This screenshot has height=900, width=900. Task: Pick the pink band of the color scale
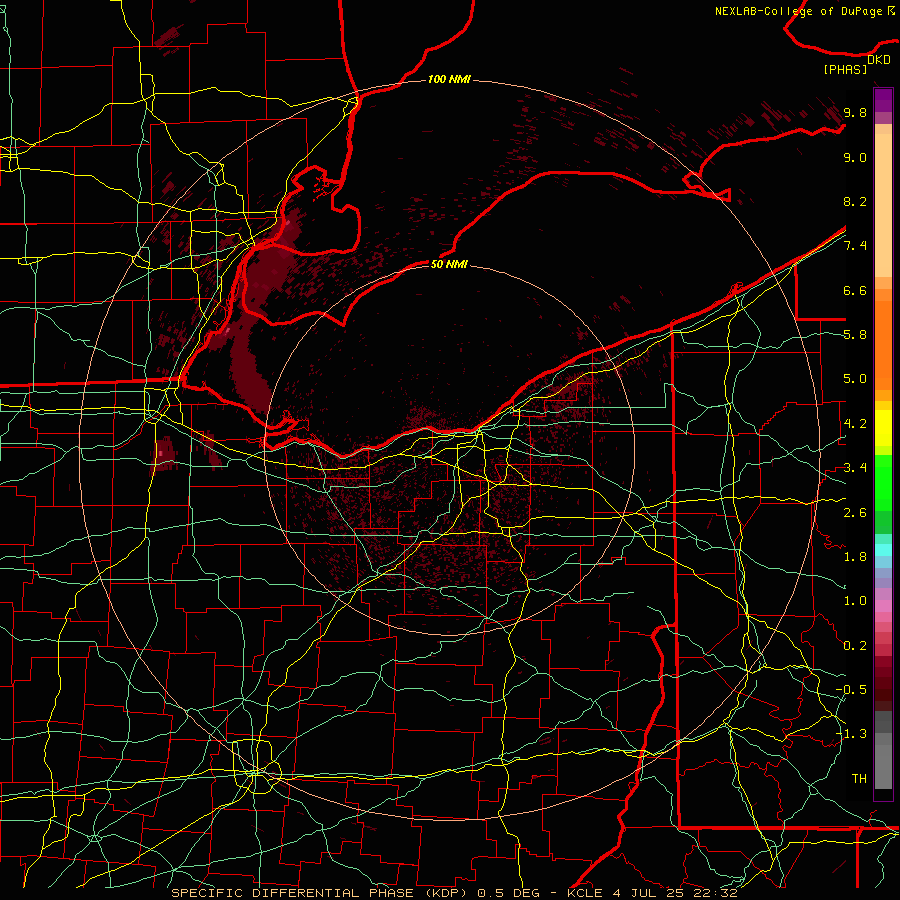pyautogui.click(x=883, y=606)
